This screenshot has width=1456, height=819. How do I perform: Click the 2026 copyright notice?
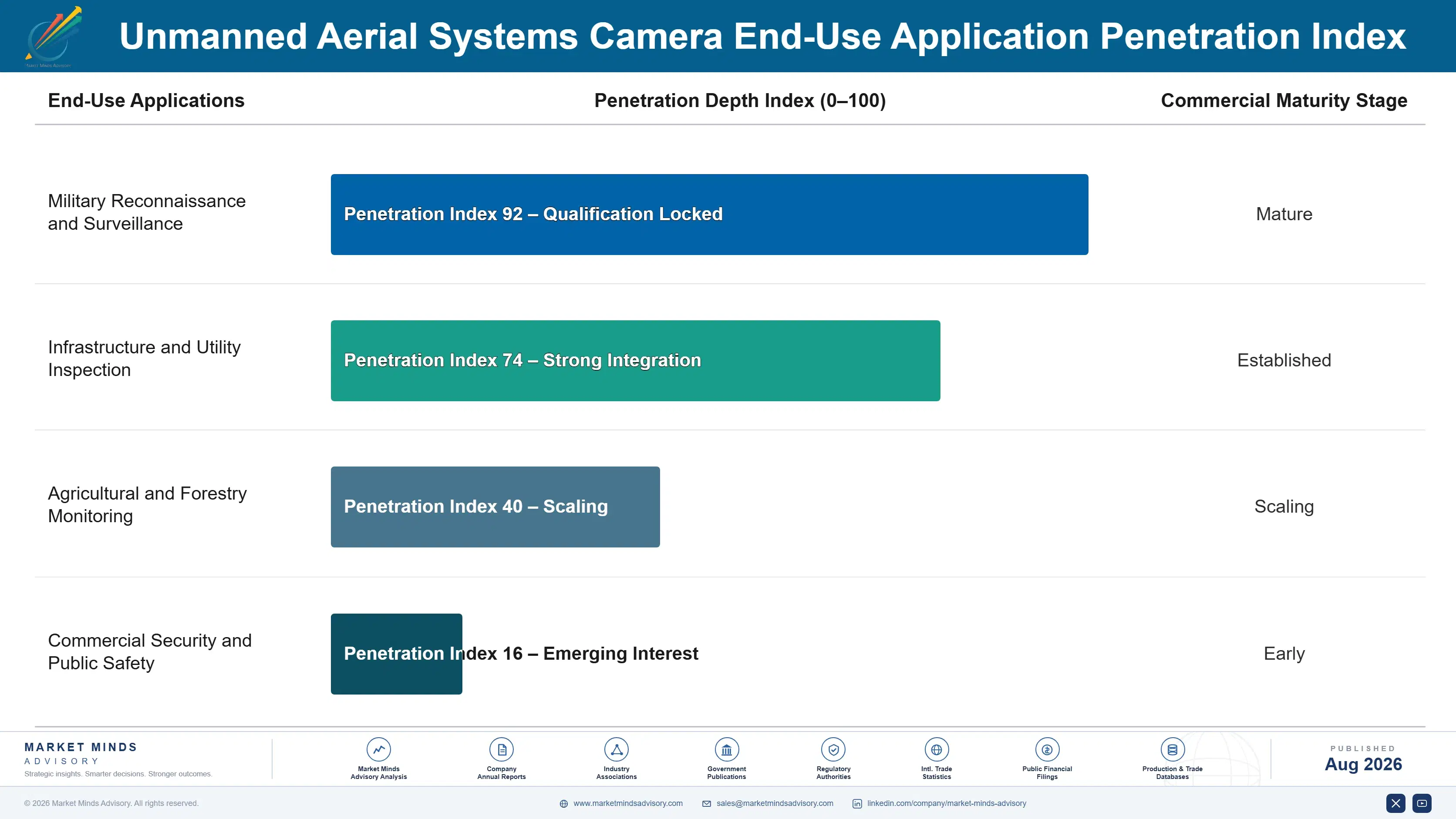coord(111,803)
